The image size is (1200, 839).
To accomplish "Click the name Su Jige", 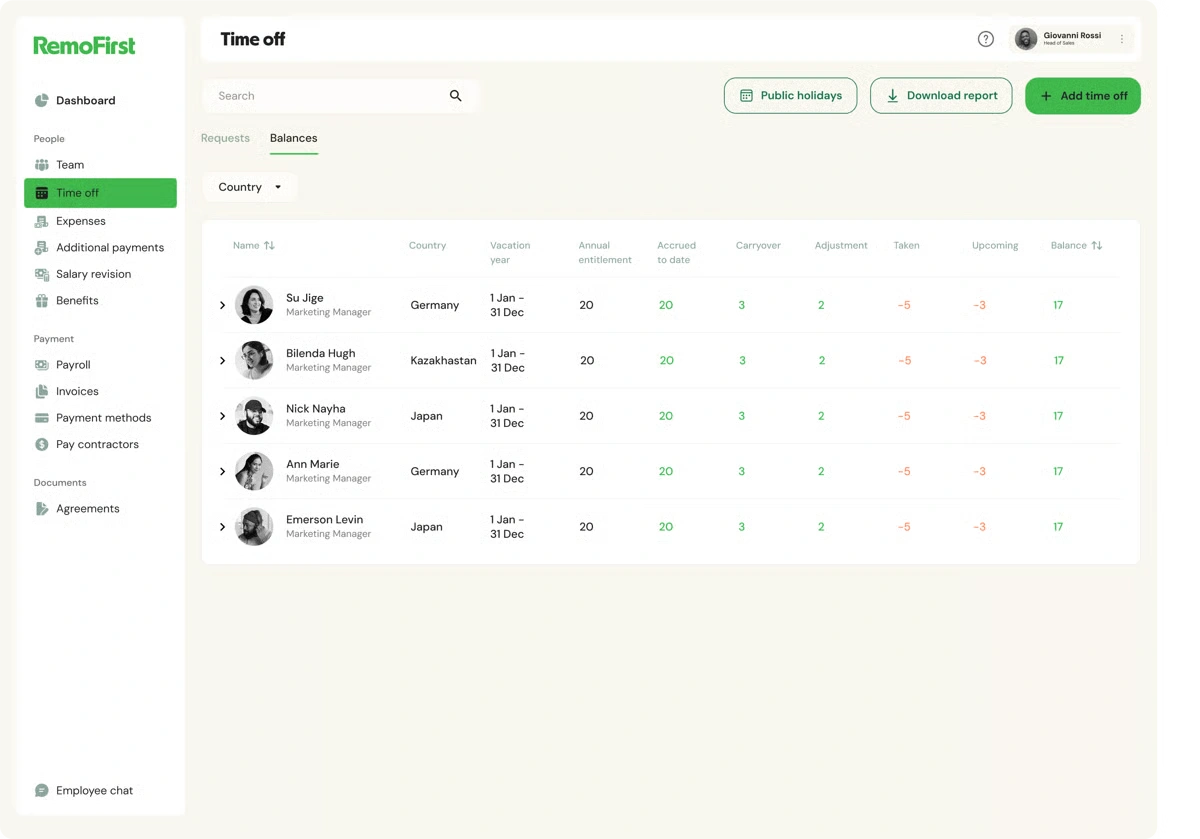I will [305, 298].
